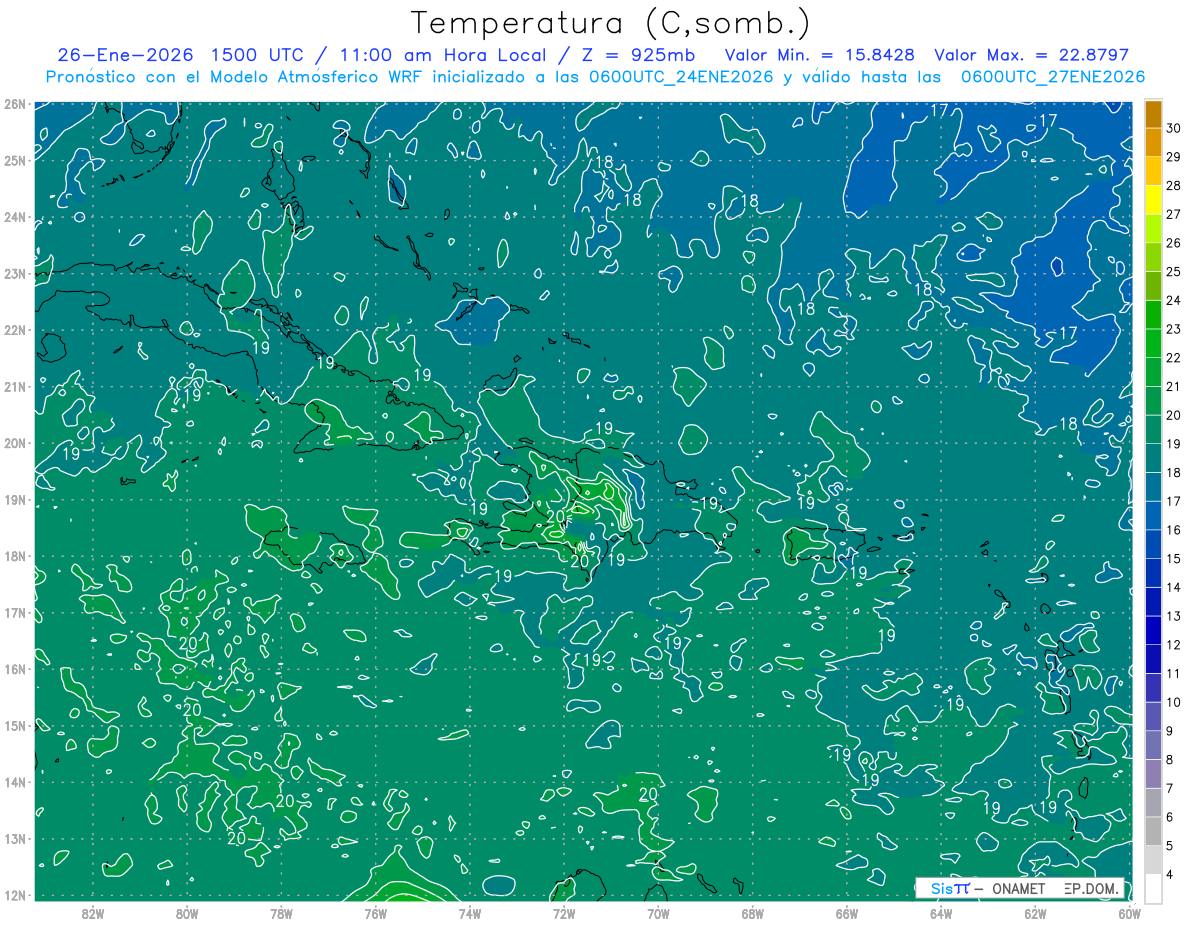1200x927 pixels.
Task: Click the "76W" longitude axis label
Action: [375, 912]
